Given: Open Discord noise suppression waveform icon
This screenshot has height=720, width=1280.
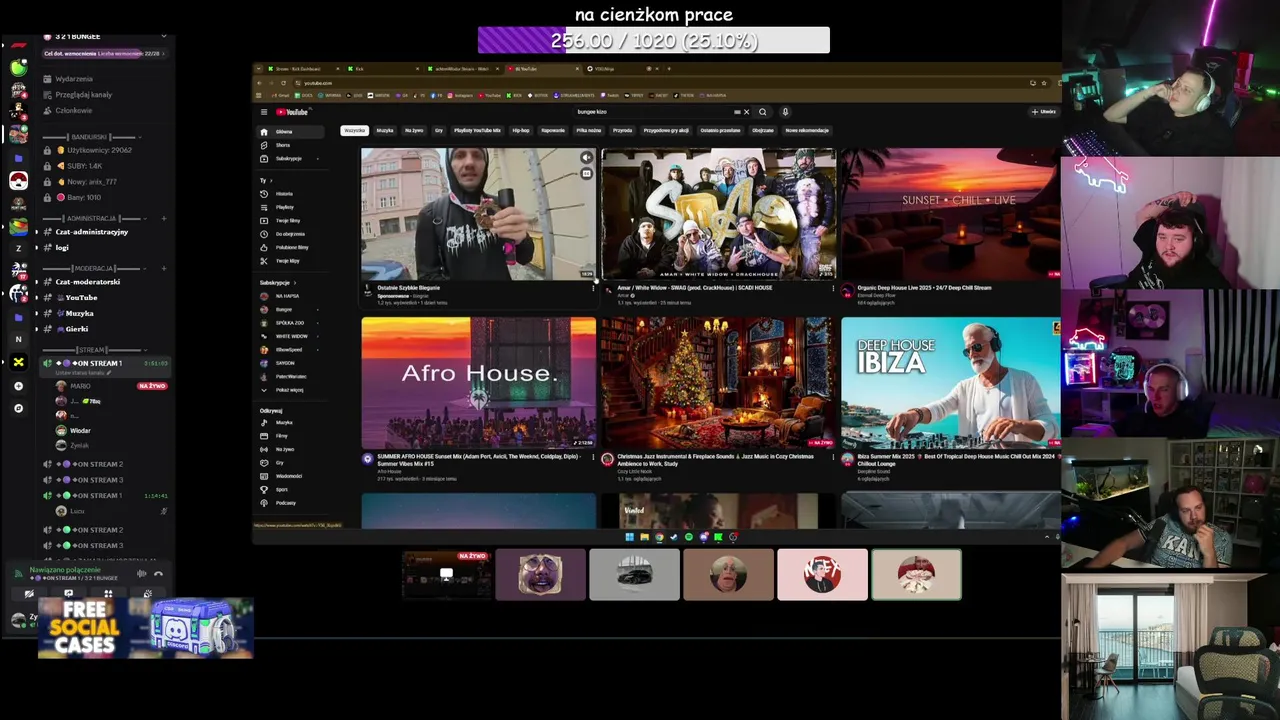Looking at the screenshot, I should pos(141,573).
